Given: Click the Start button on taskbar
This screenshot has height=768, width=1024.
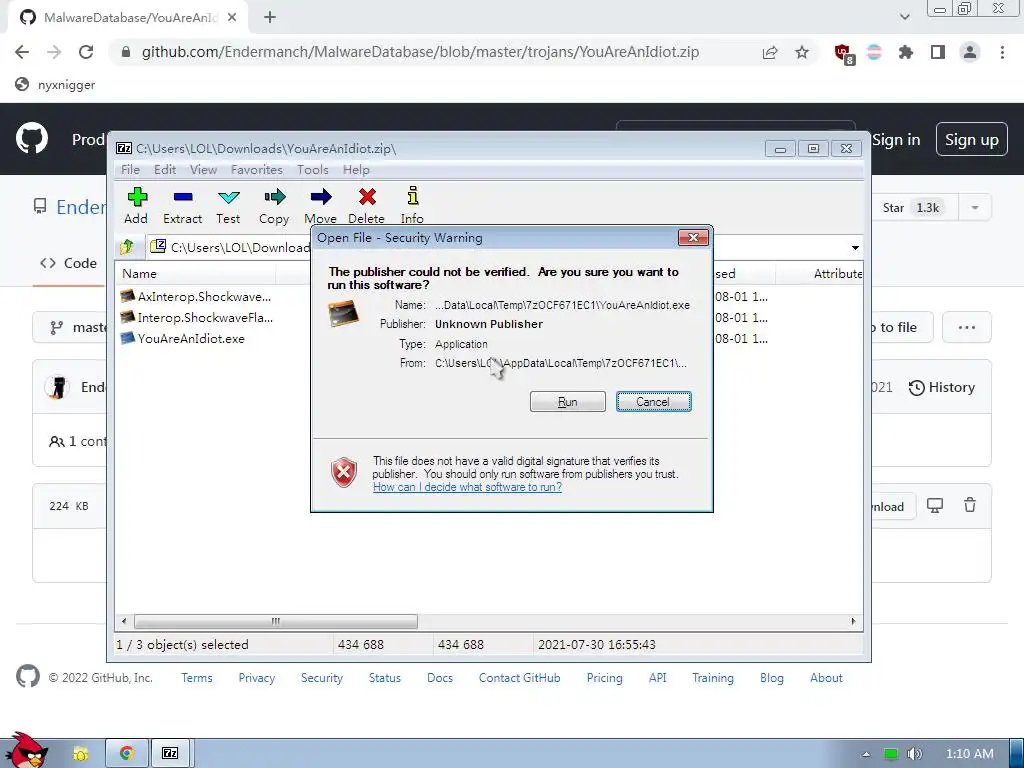Looking at the screenshot, I should 27,751.
